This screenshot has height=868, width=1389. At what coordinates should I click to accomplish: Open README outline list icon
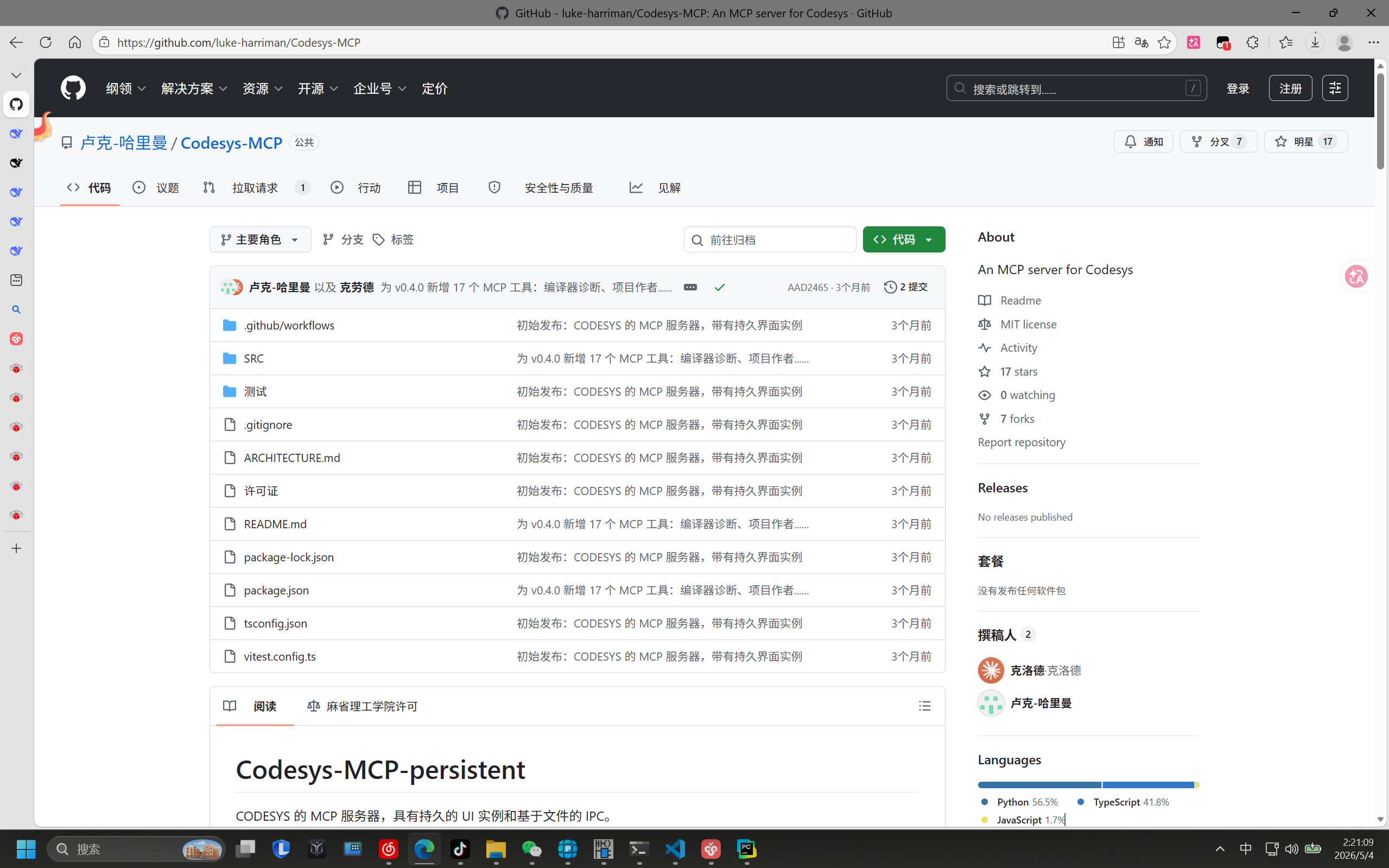tap(925, 706)
